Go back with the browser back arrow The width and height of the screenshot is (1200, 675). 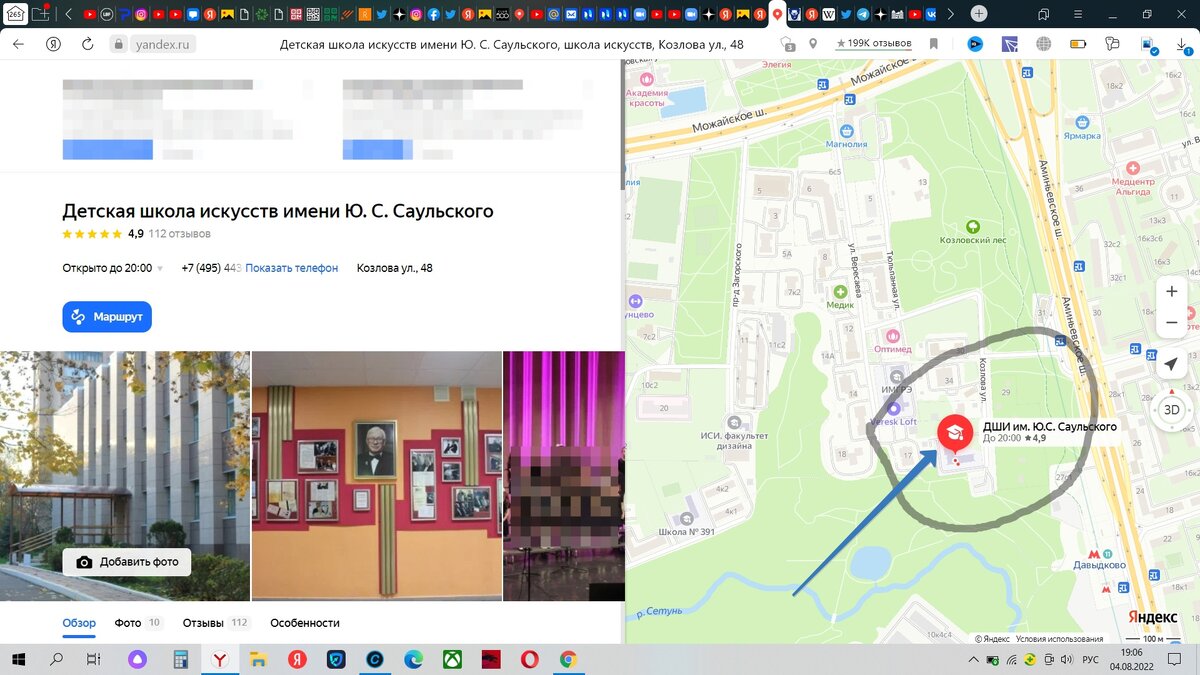(18, 44)
